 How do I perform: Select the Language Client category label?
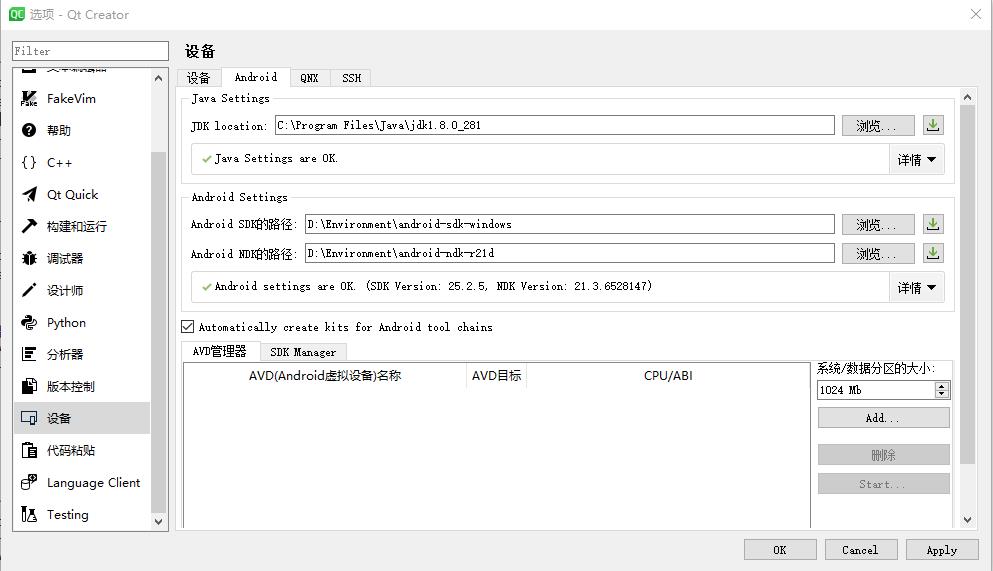click(x=93, y=482)
